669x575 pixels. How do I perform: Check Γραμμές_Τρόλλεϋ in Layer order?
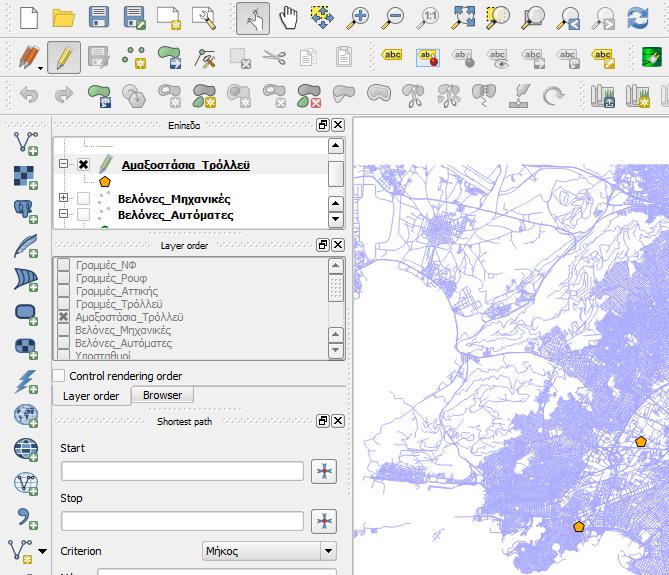point(64,304)
